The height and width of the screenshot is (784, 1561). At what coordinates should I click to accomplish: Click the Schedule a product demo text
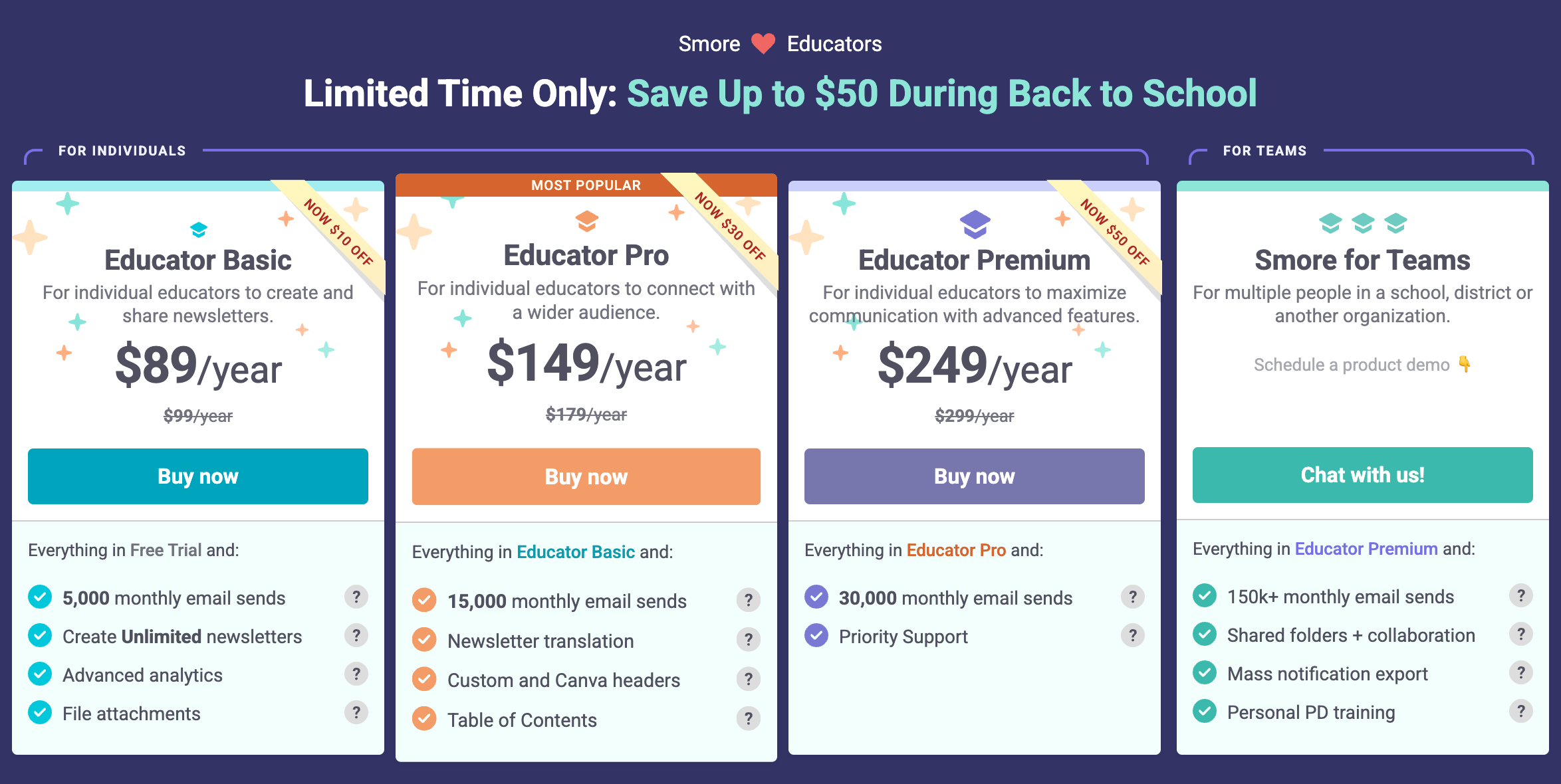(1352, 365)
